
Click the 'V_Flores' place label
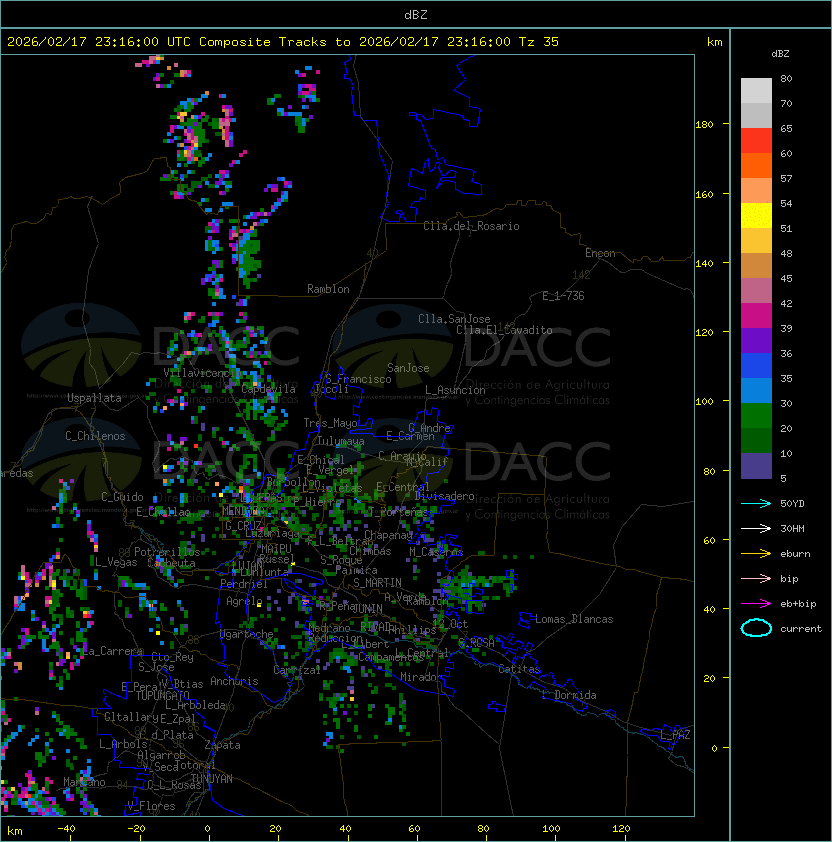[151, 806]
